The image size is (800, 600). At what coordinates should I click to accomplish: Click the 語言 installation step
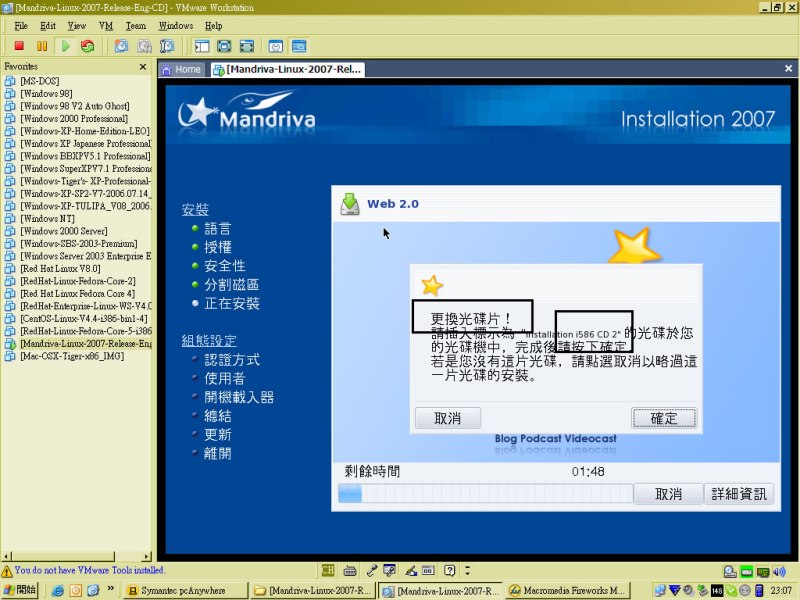[217, 229]
